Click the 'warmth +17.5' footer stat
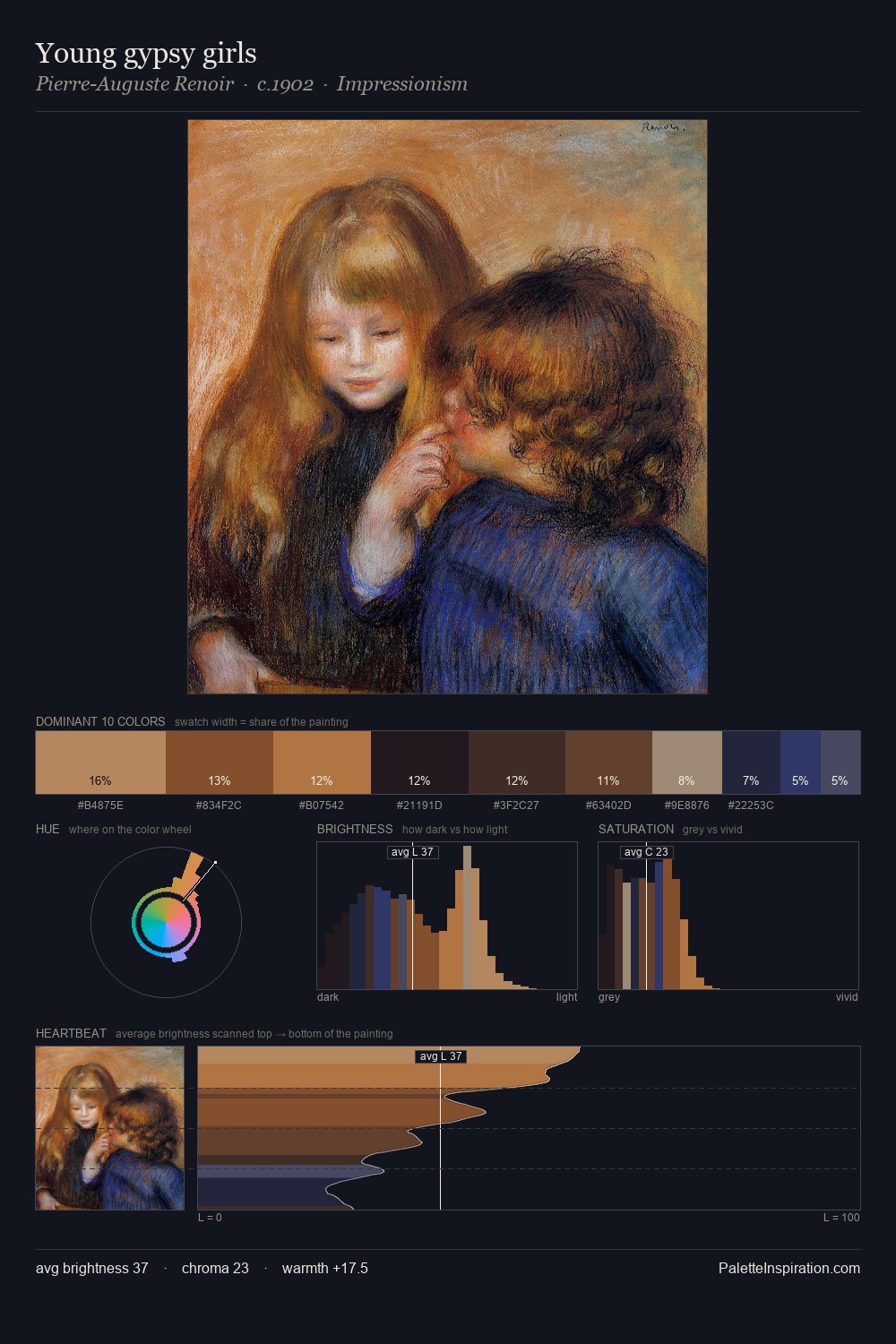 325,1268
